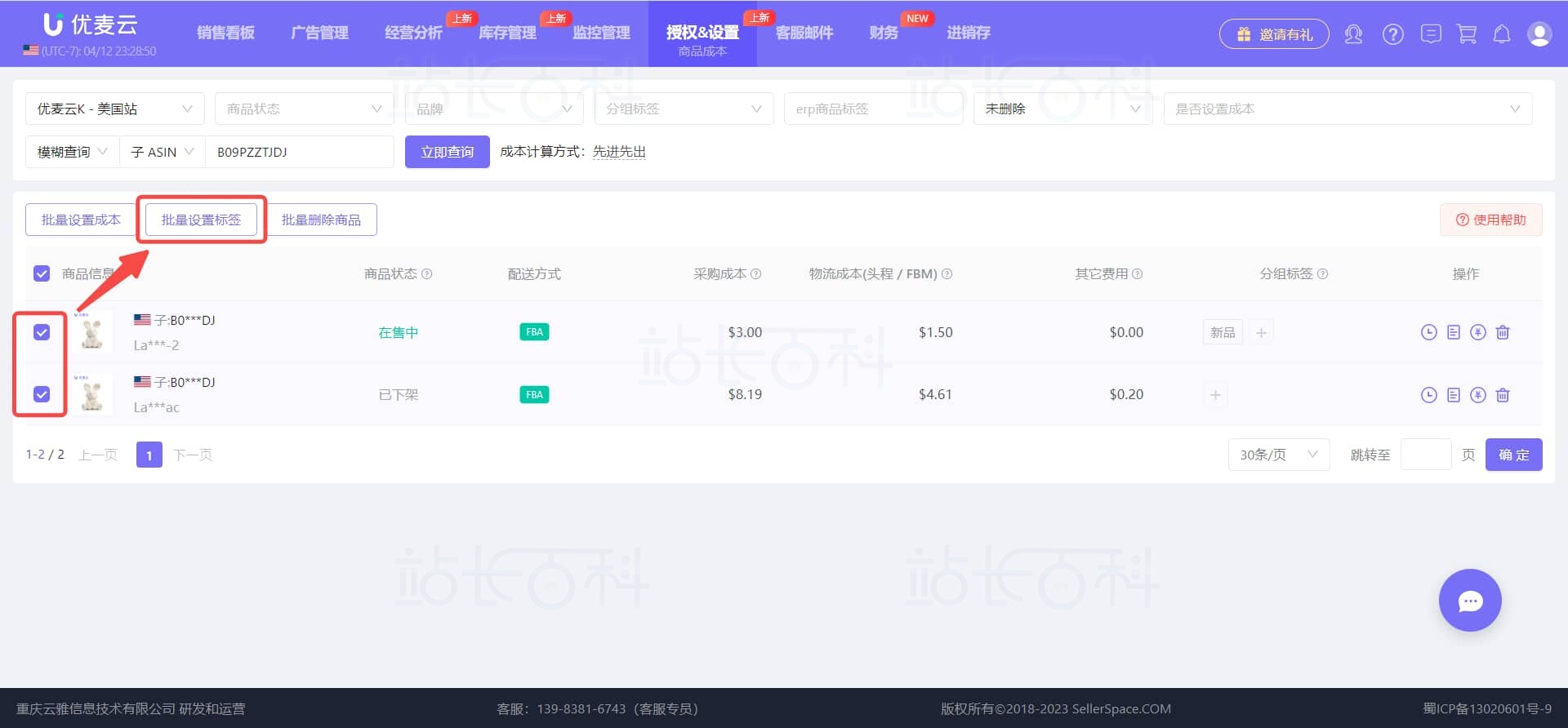Click the erp商品标签 input field
Viewport: 1568px width, 728px height.
pos(873,109)
